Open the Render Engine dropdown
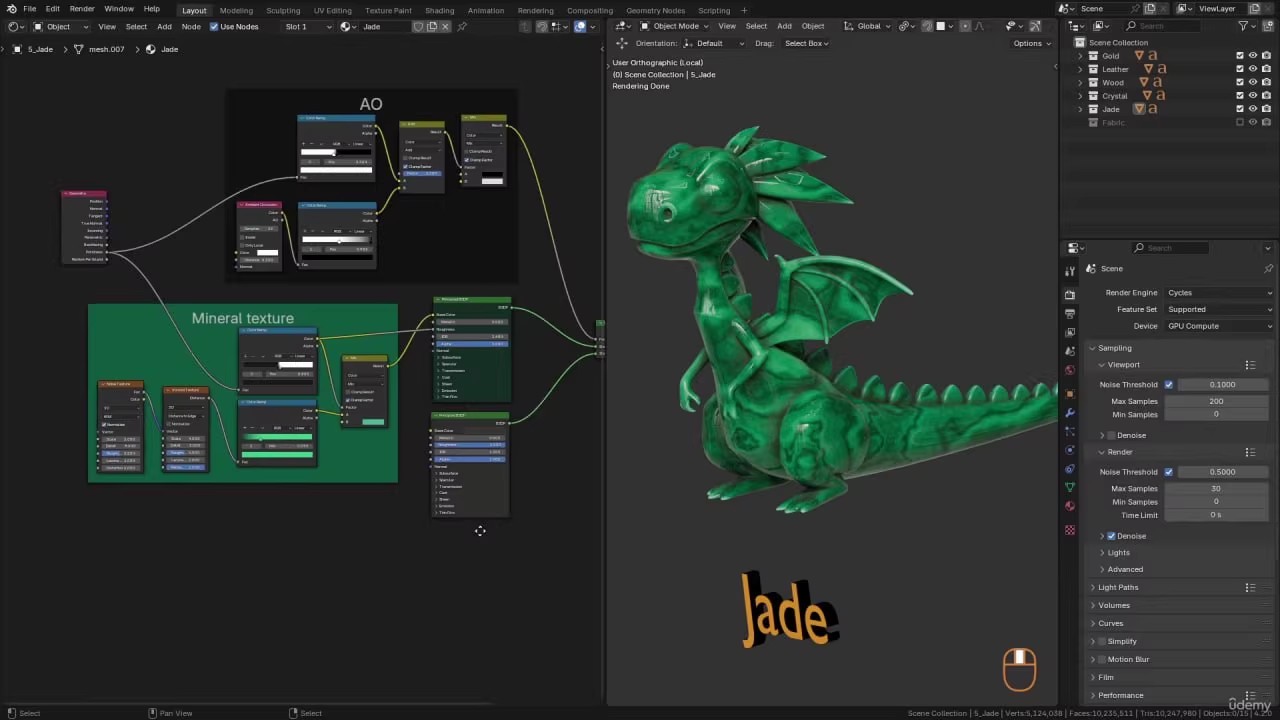 tap(1219, 293)
